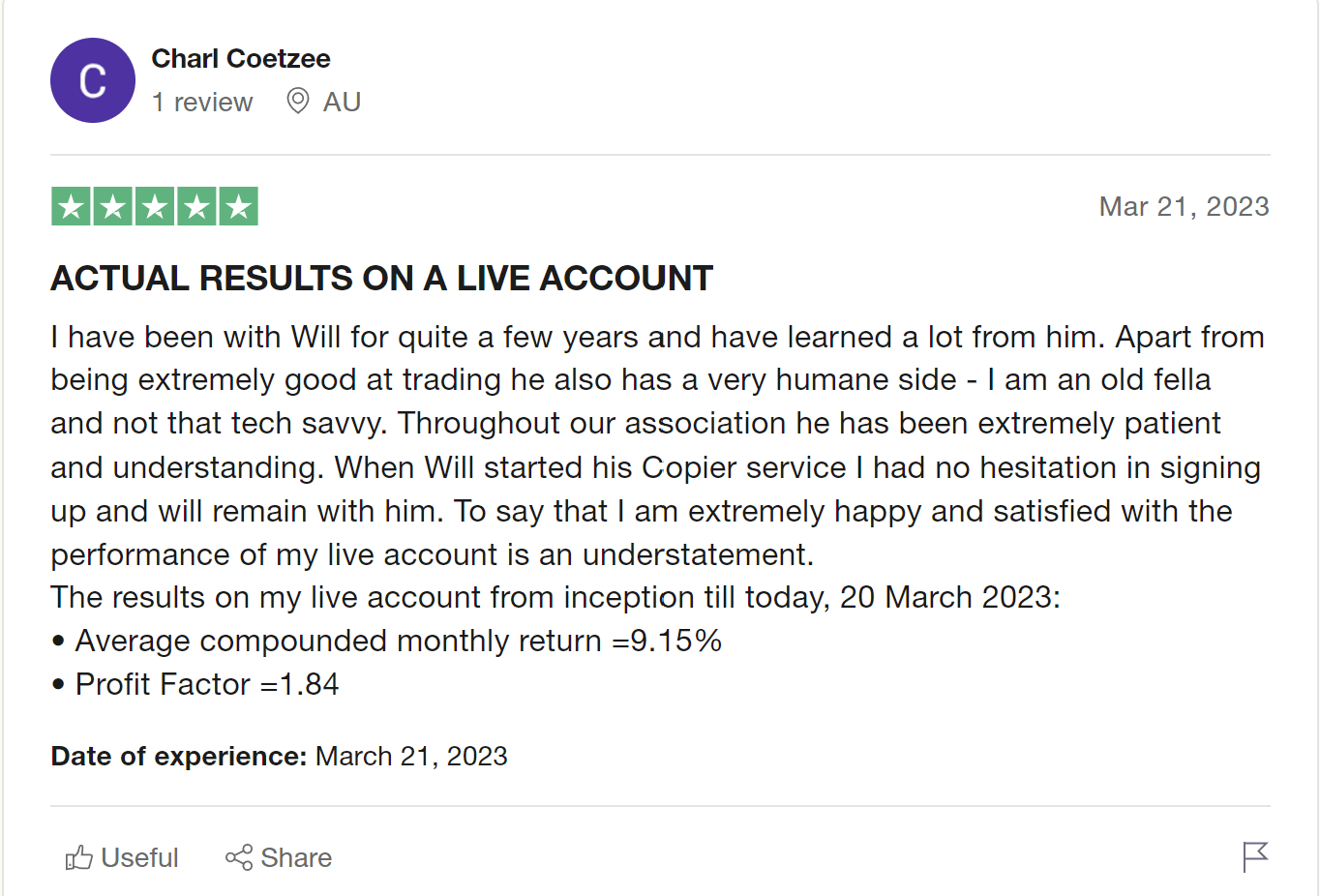The height and width of the screenshot is (896, 1320).
Task: Click the second green rating star
Action: (x=113, y=206)
